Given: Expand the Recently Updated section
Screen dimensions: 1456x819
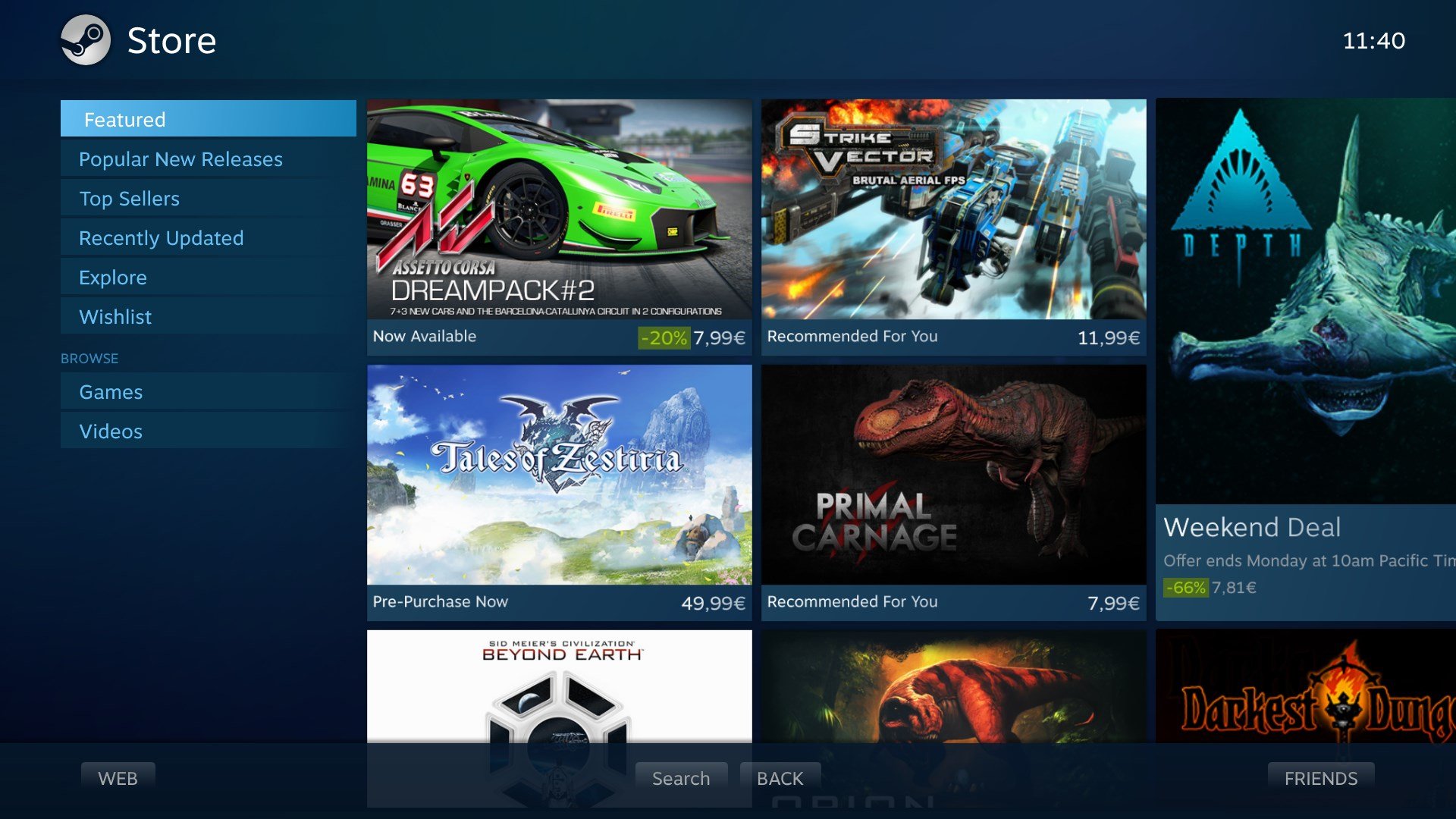Looking at the screenshot, I should [x=162, y=238].
